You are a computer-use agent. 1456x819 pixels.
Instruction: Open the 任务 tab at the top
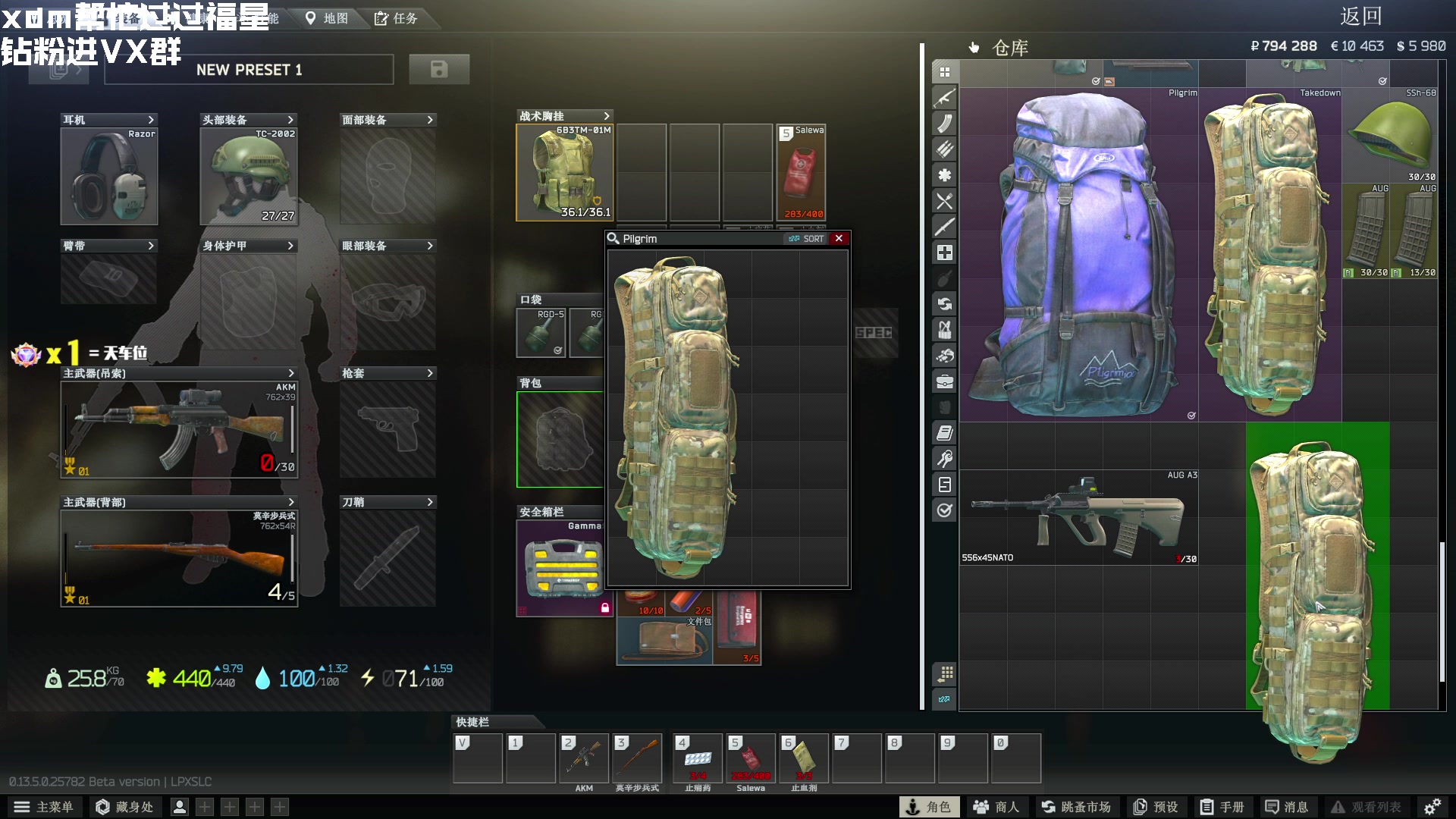point(396,18)
